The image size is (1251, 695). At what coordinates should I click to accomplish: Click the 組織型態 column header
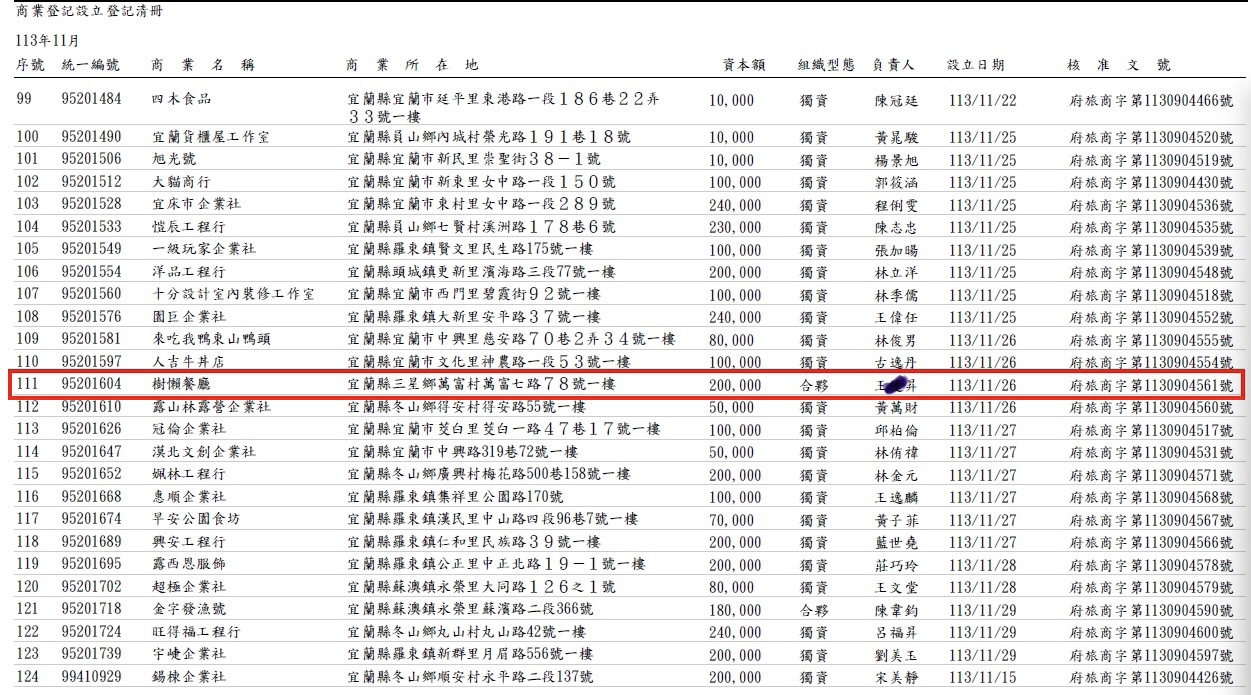tap(825, 65)
